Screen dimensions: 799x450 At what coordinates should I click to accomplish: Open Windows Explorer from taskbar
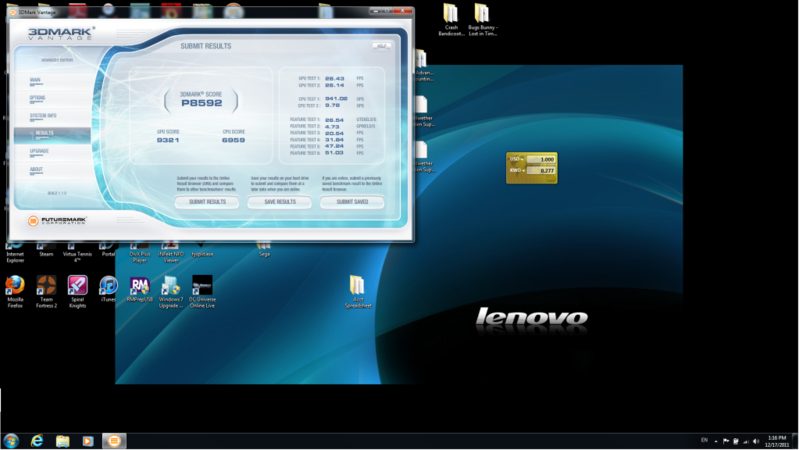click(x=63, y=441)
